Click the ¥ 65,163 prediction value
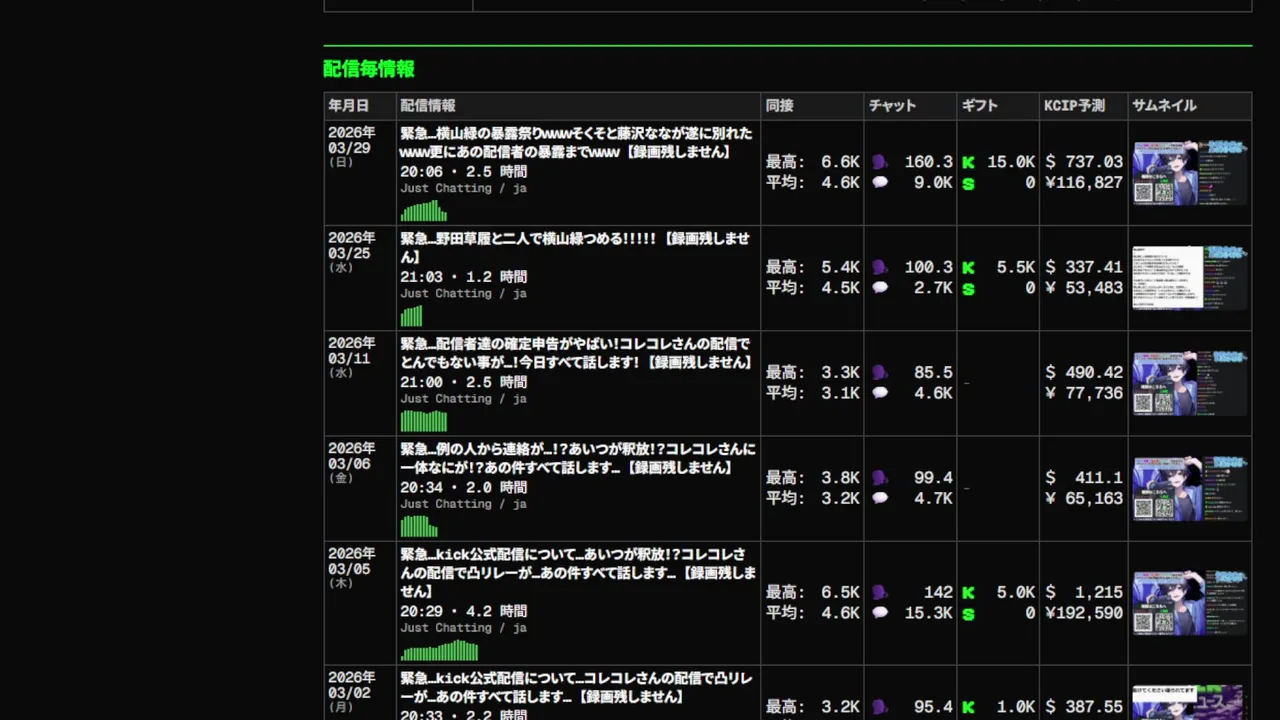1280x720 pixels. click(1084, 499)
